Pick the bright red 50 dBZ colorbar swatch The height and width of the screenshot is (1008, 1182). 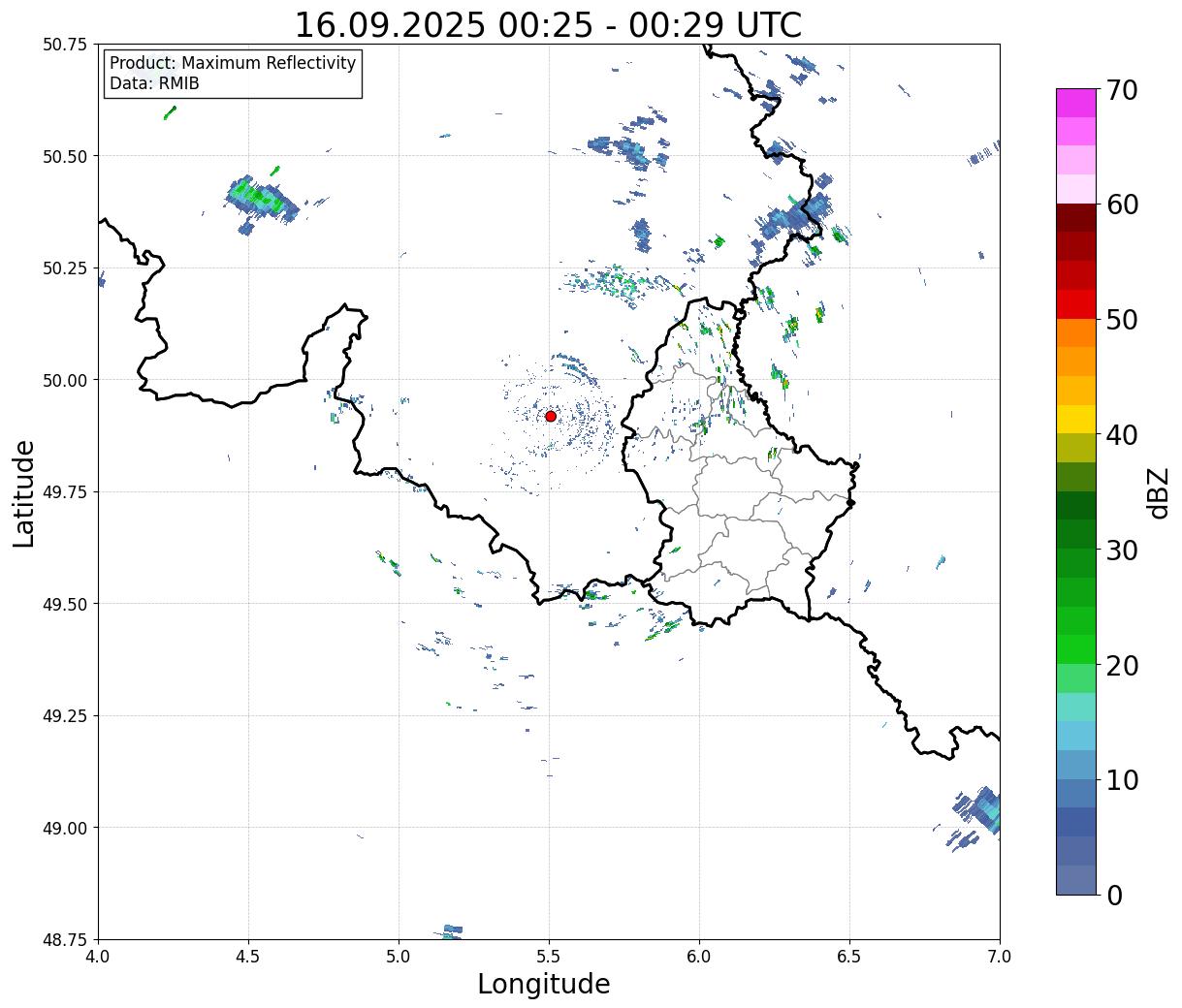1076,304
